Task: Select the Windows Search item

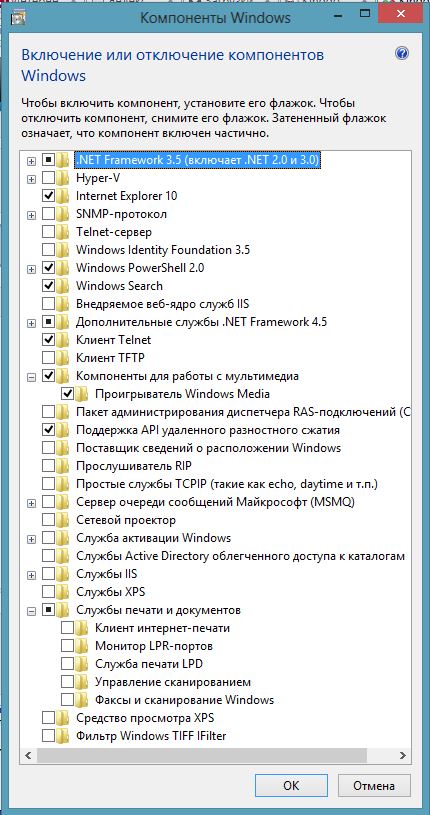Action: pyautogui.click(x=119, y=286)
